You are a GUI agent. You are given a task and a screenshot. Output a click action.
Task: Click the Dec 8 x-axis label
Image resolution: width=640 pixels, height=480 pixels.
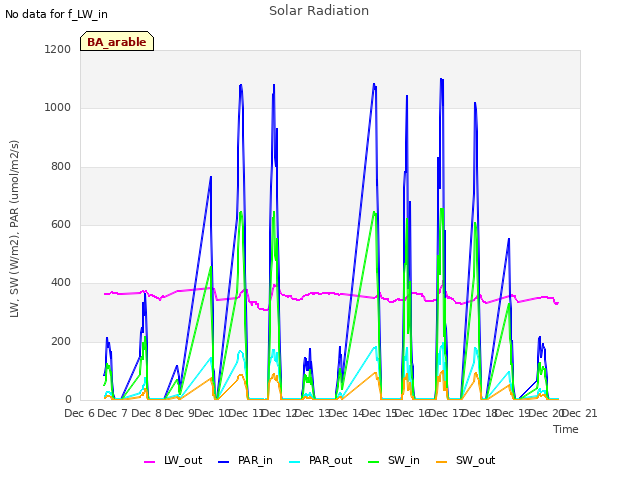pyautogui.click(x=146, y=413)
